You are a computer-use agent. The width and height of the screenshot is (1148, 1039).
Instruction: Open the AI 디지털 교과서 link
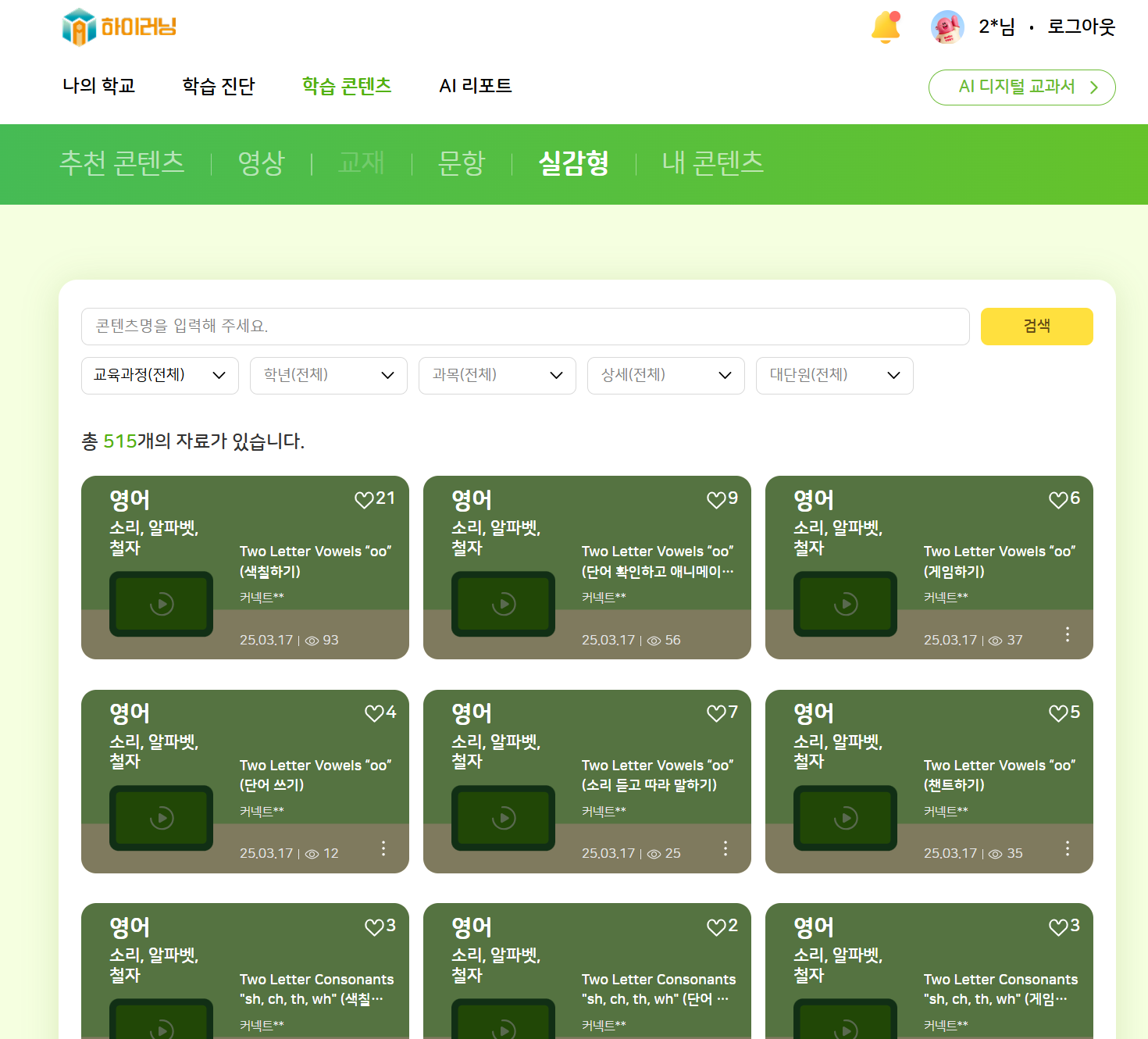[1021, 87]
